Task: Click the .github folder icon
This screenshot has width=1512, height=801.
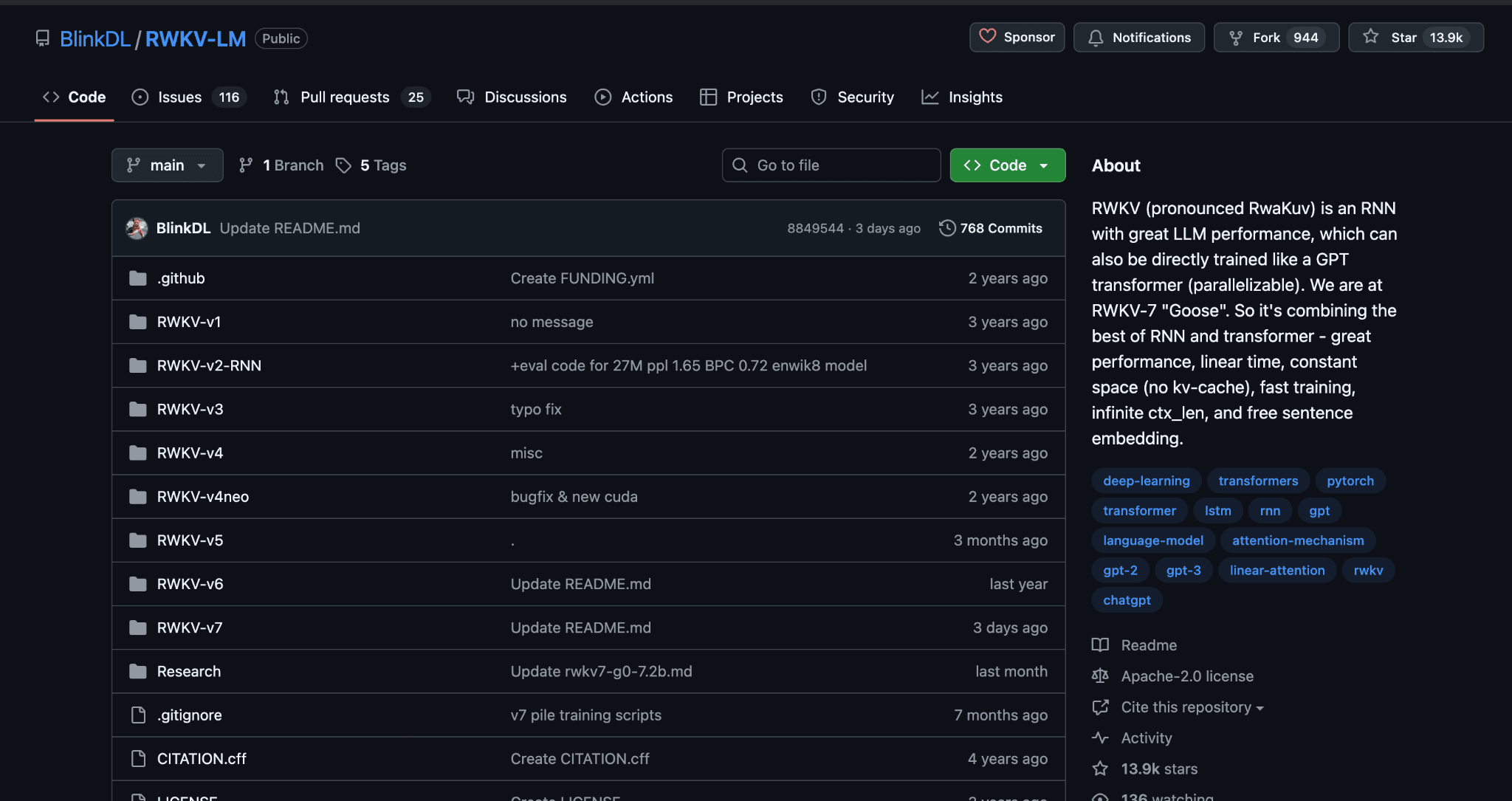Action: [x=138, y=278]
